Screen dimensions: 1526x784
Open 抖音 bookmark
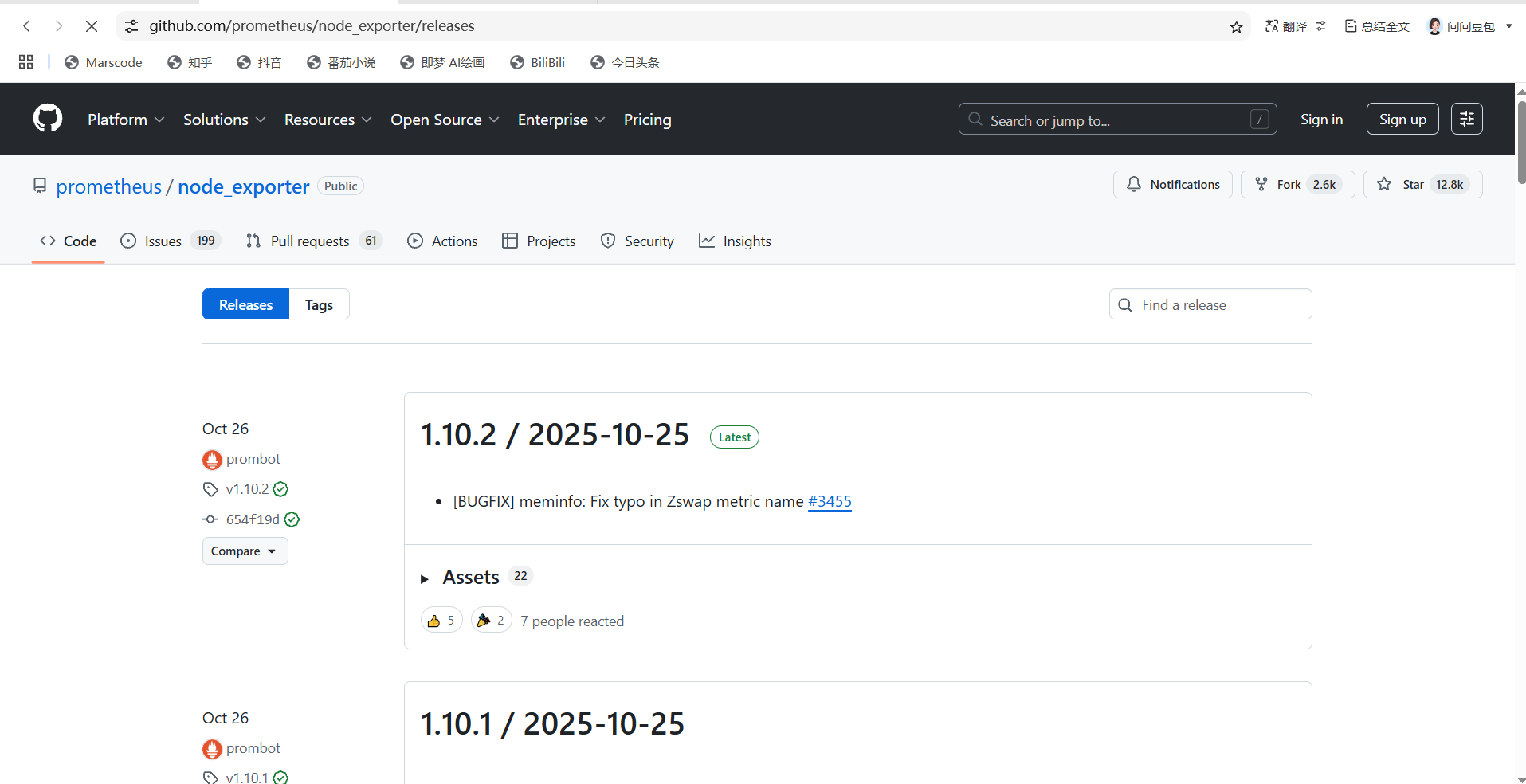point(259,62)
